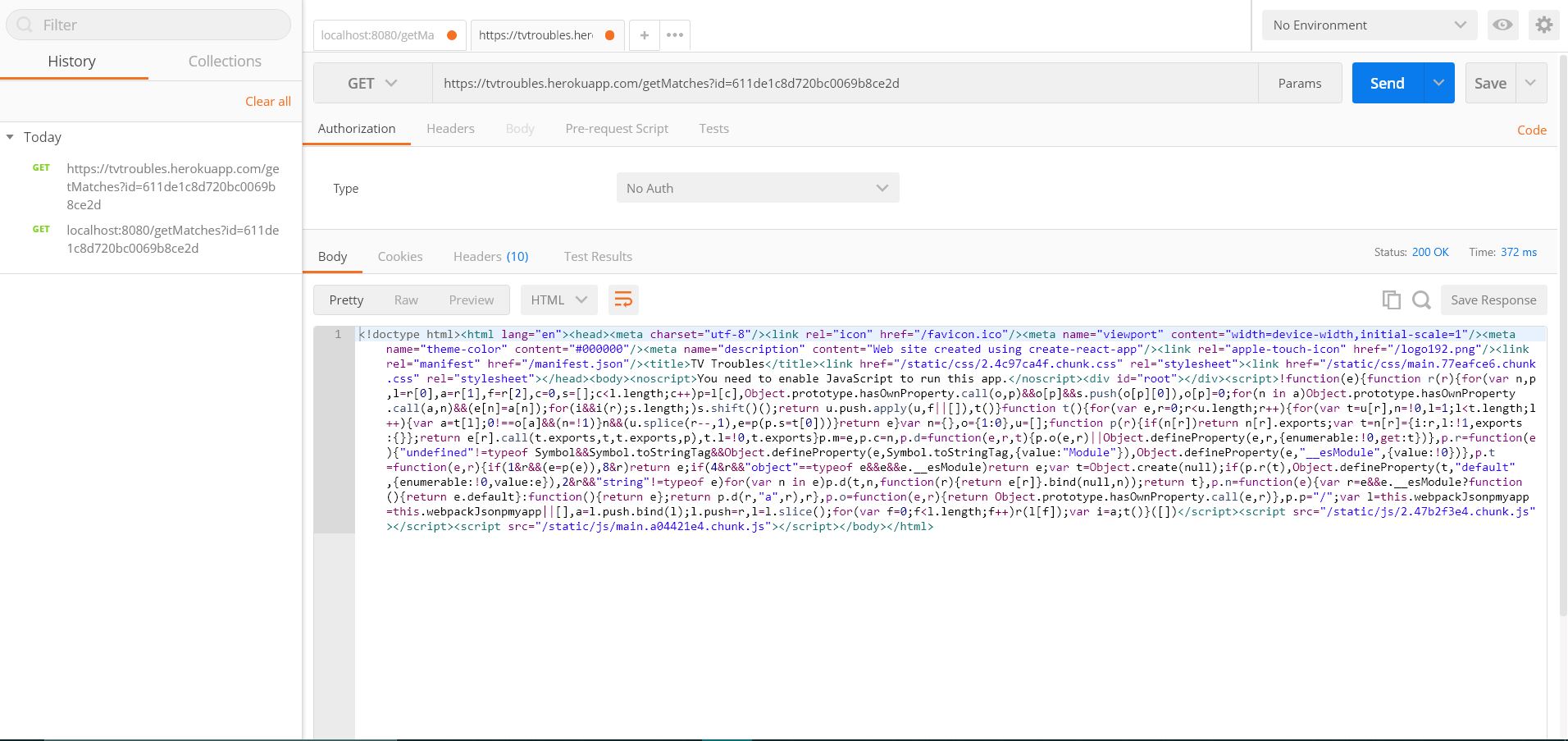This screenshot has height=741, width=1568.
Task: Click the Code link
Action: point(1531,130)
